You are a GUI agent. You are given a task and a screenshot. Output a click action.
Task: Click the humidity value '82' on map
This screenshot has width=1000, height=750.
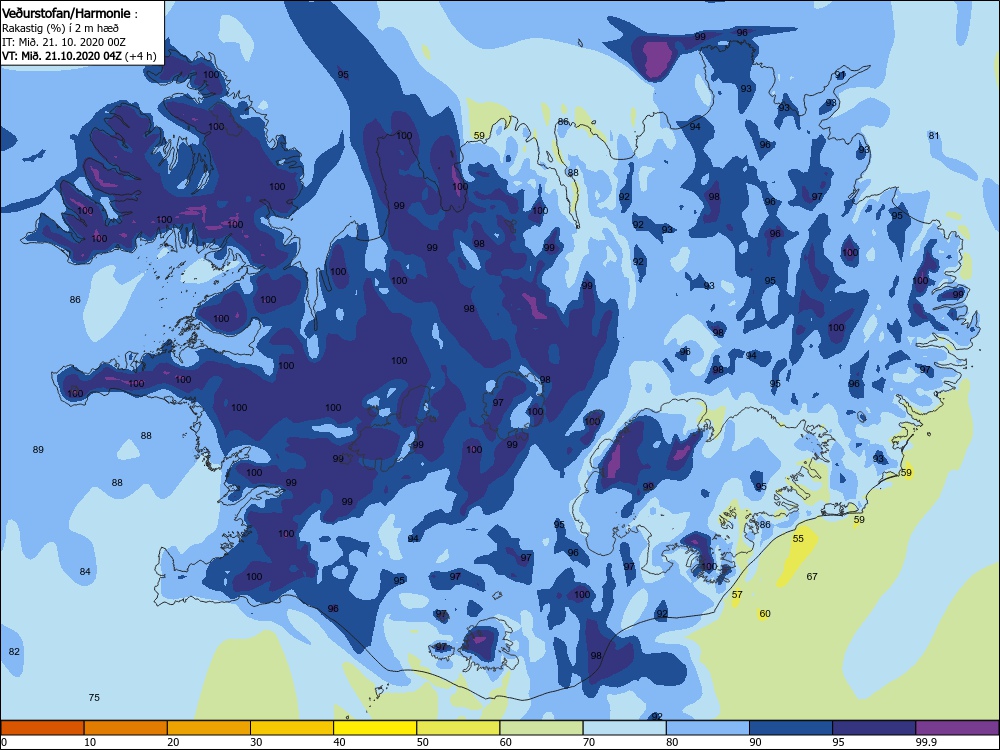[x=14, y=652]
